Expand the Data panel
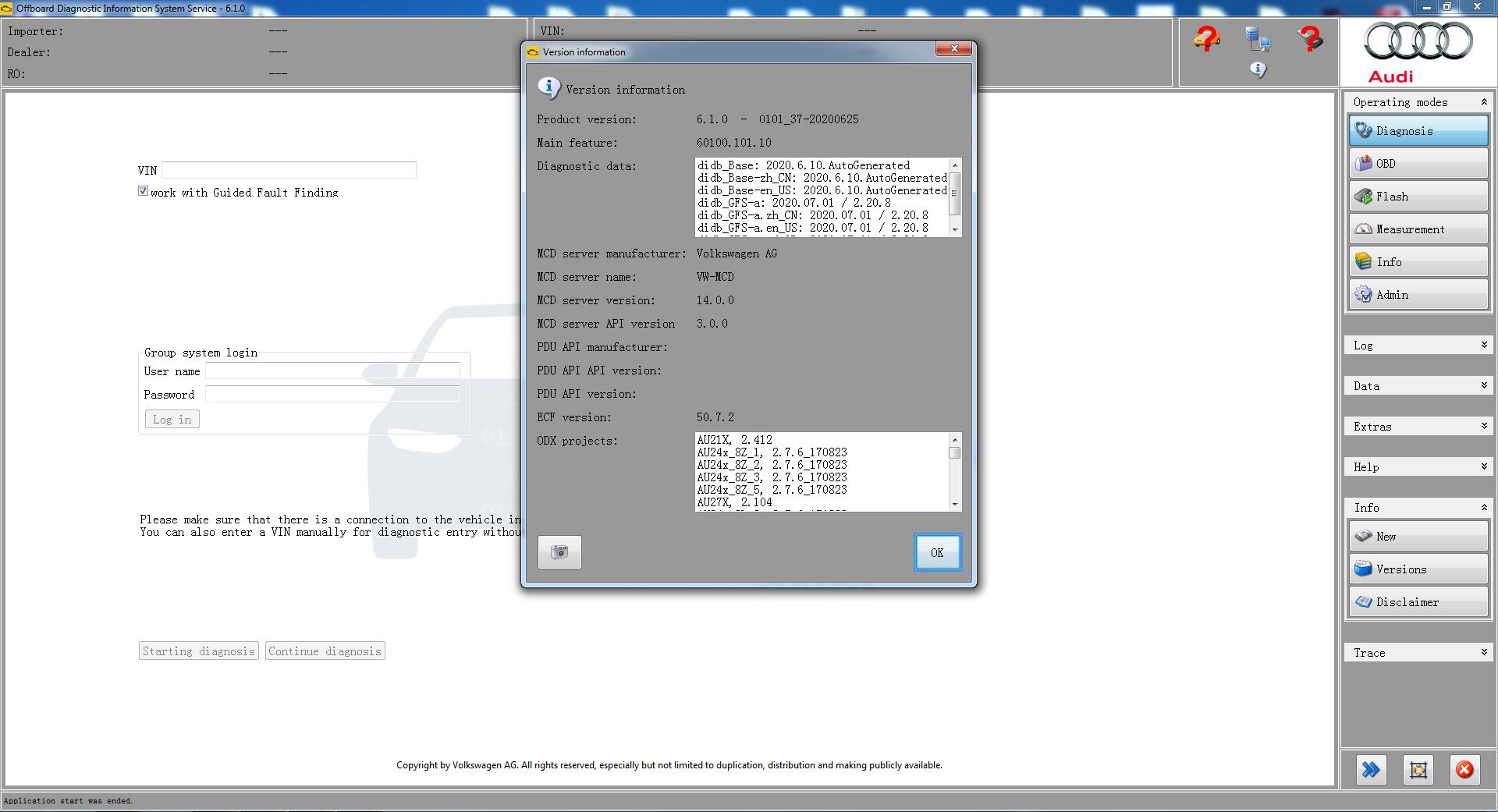1498x812 pixels. click(x=1418, y=385)
